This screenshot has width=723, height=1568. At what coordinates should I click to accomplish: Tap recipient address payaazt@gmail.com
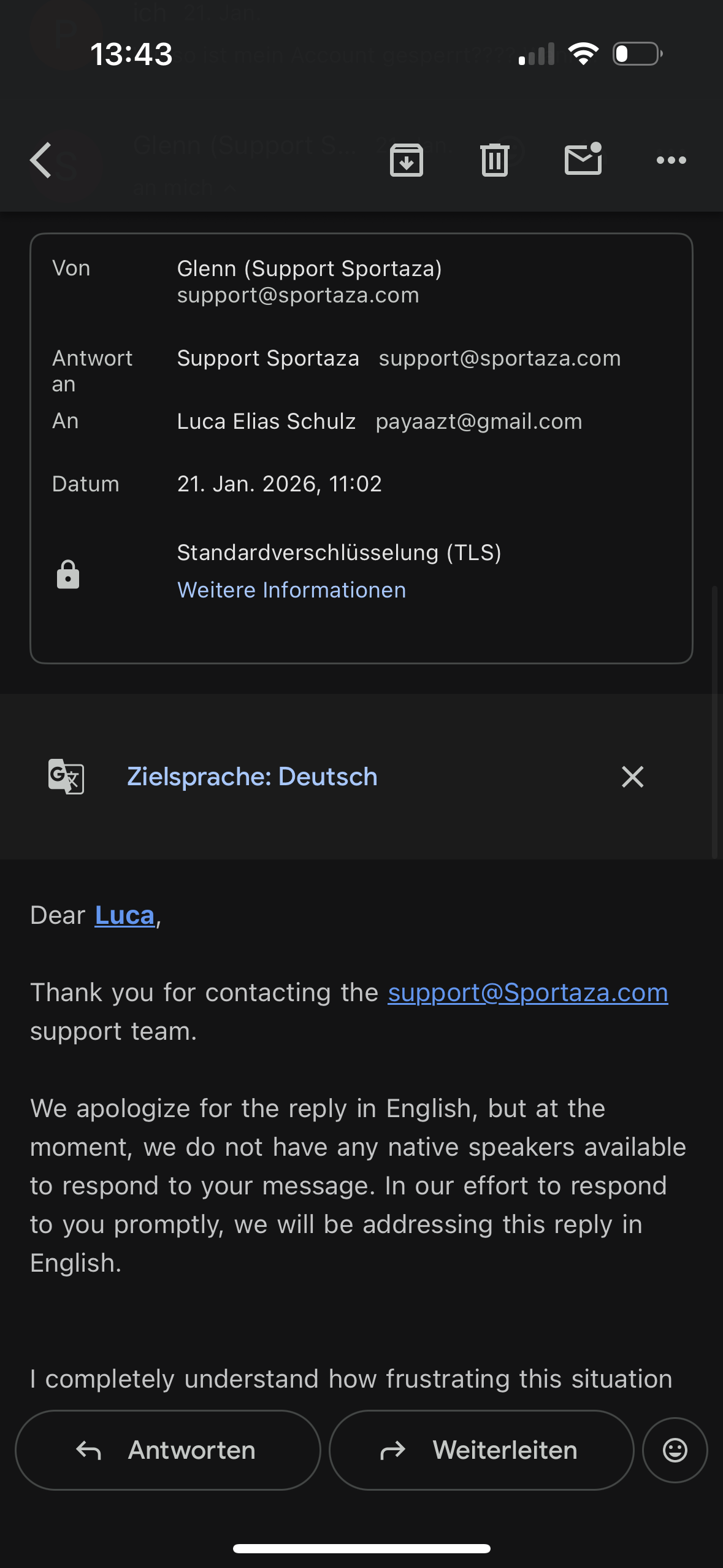click(x=478, y=422)
